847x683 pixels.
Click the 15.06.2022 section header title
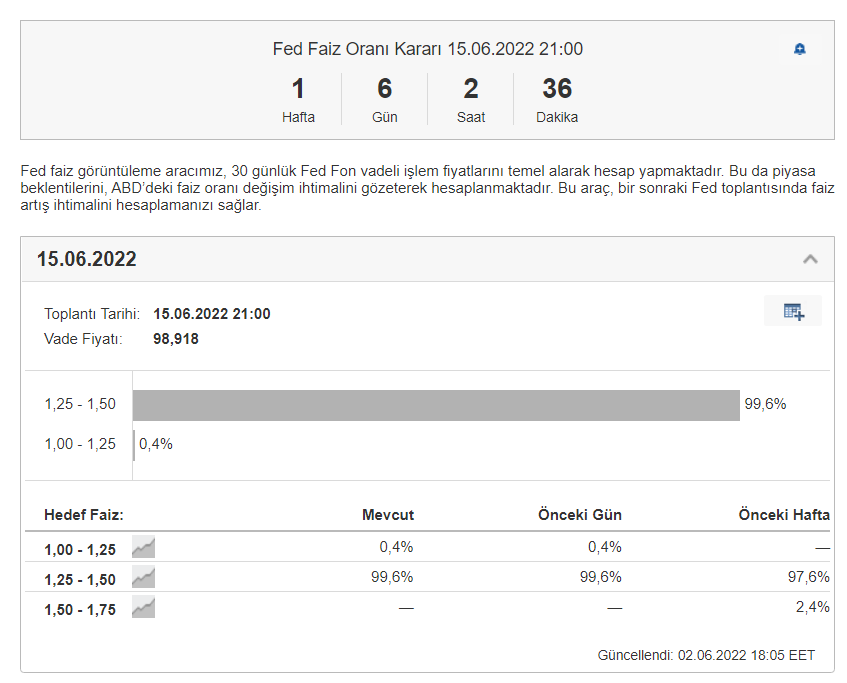click(86, 259)
